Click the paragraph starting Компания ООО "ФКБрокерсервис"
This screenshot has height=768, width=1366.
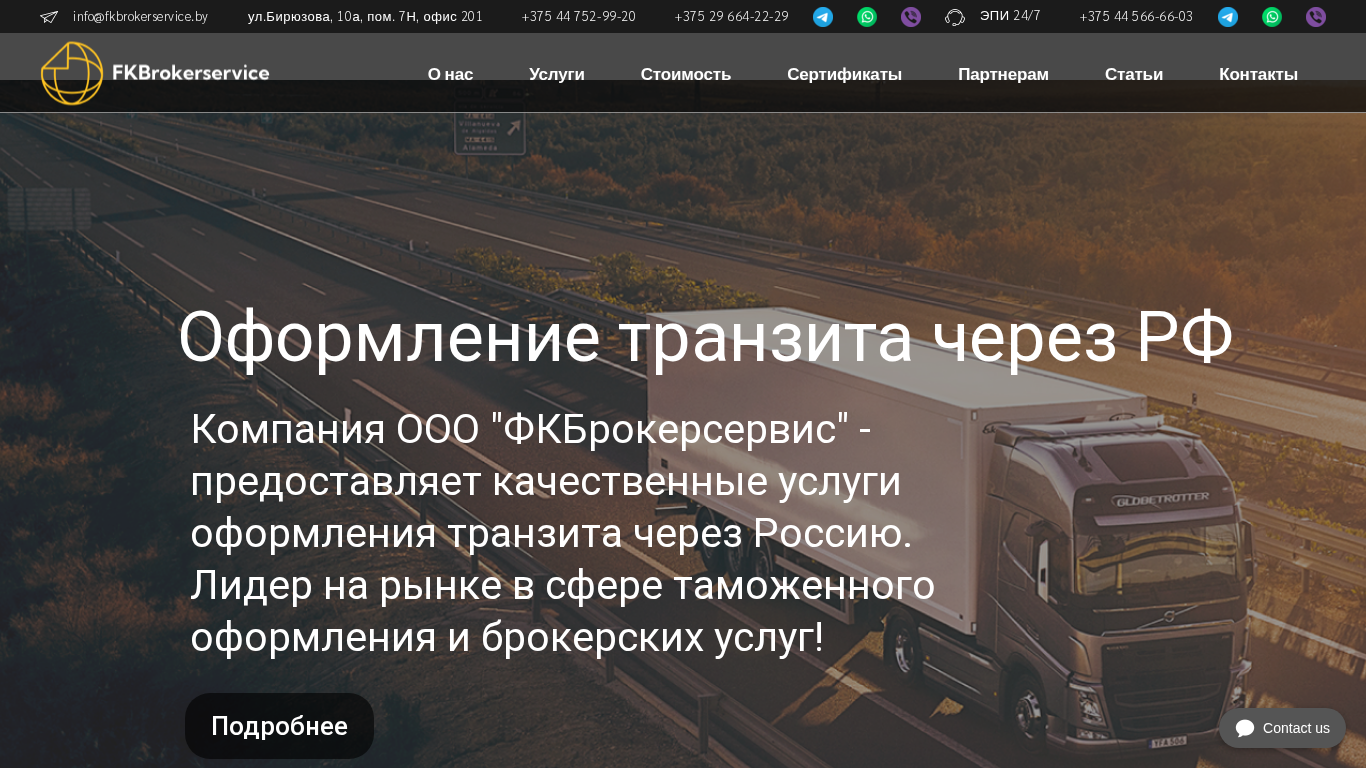click(x=563, y=534)
